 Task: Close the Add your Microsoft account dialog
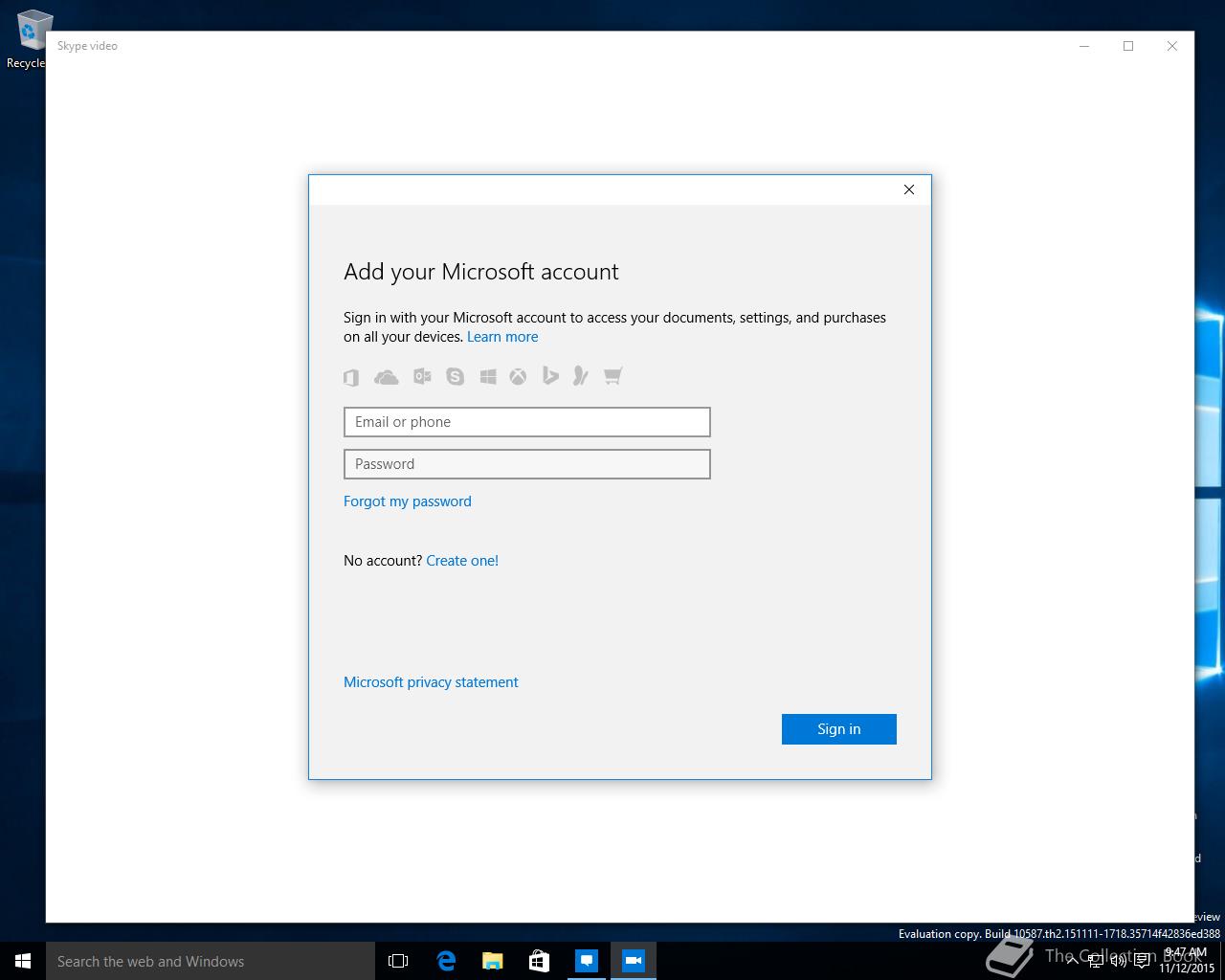[x=909, y=189]
